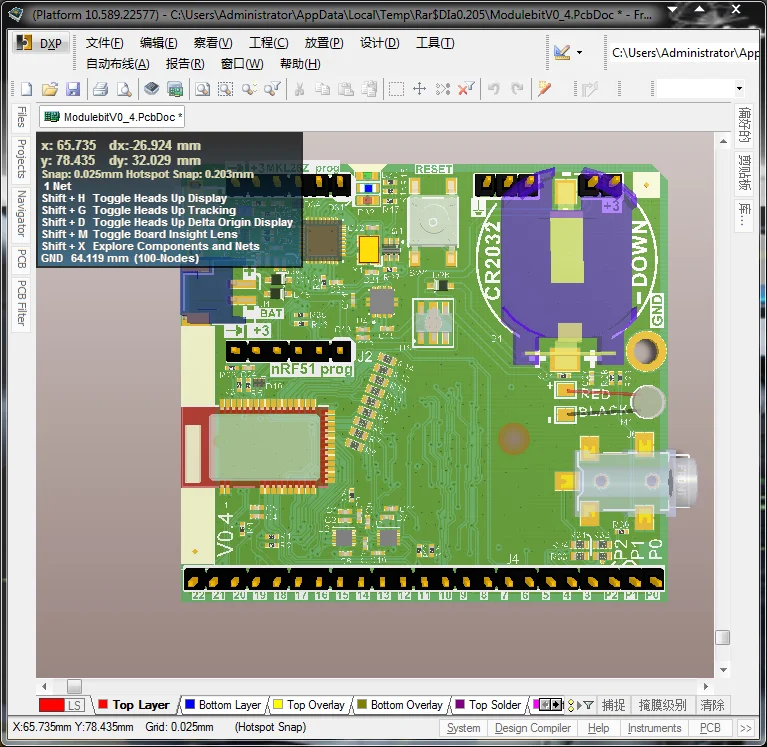Click the Save document icon
The width and height of the screenshot is (767, 747).
coord(73,89)
